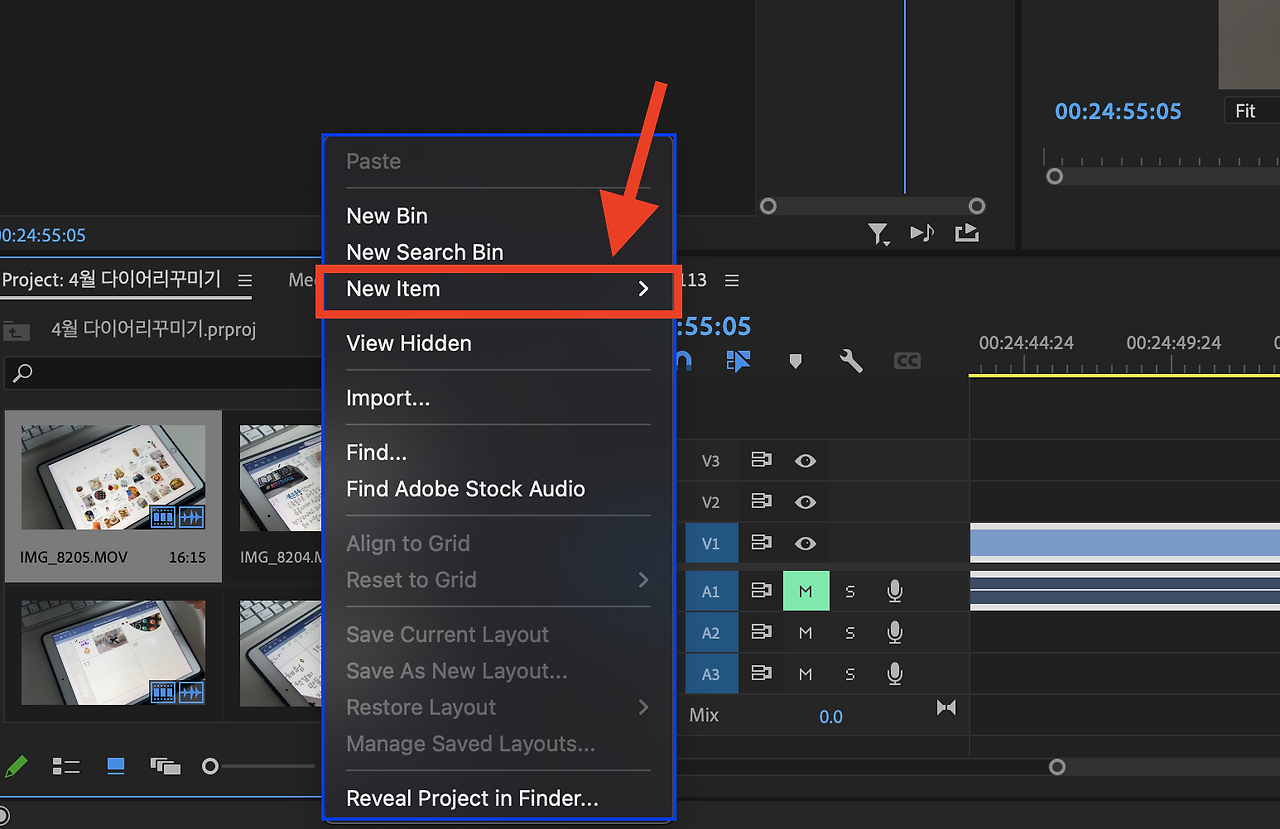Select Find Adobe Stock Audio
Viewport: 1280px width, 829px height.
click(466, 489)
